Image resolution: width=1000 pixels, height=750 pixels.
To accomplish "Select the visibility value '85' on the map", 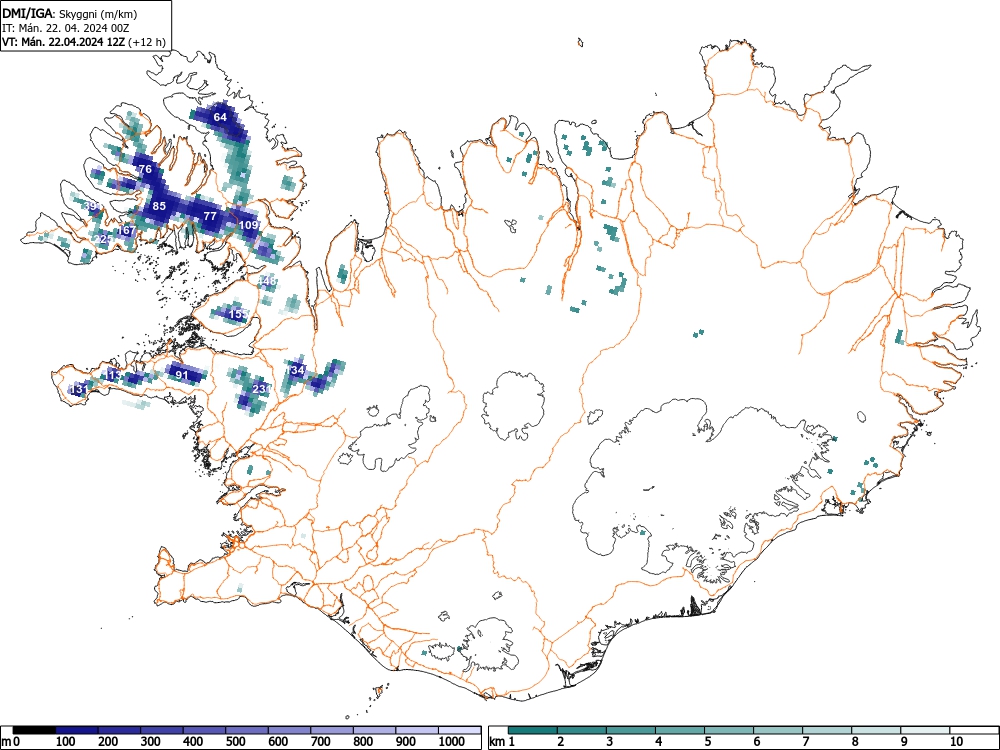I will (x=159, y=206).
